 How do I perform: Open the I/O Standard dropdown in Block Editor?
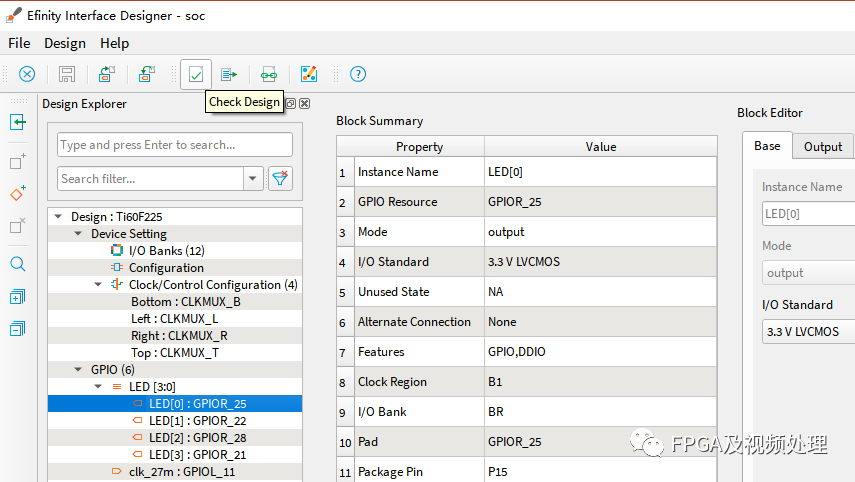[808, 331]
